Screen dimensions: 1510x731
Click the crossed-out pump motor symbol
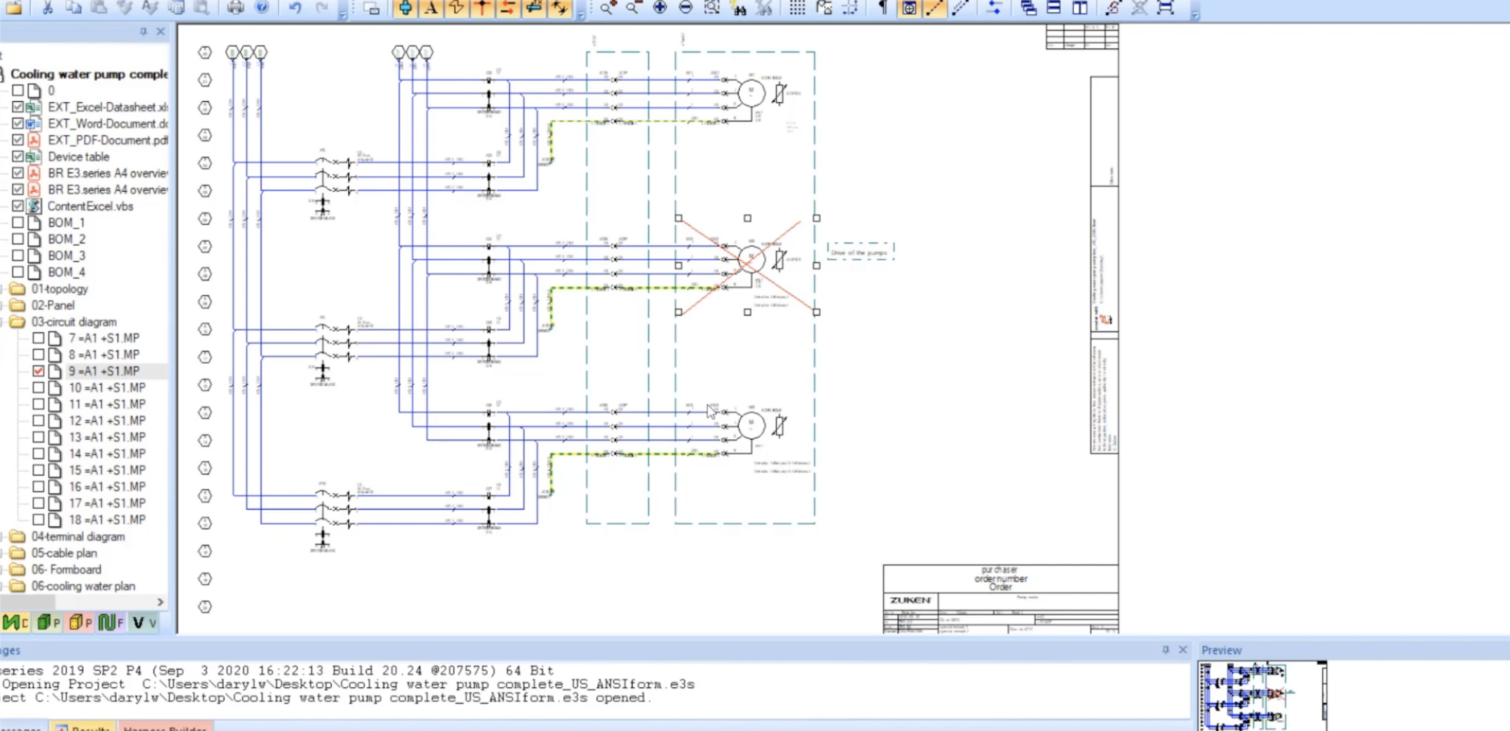[x=751, y=260]
